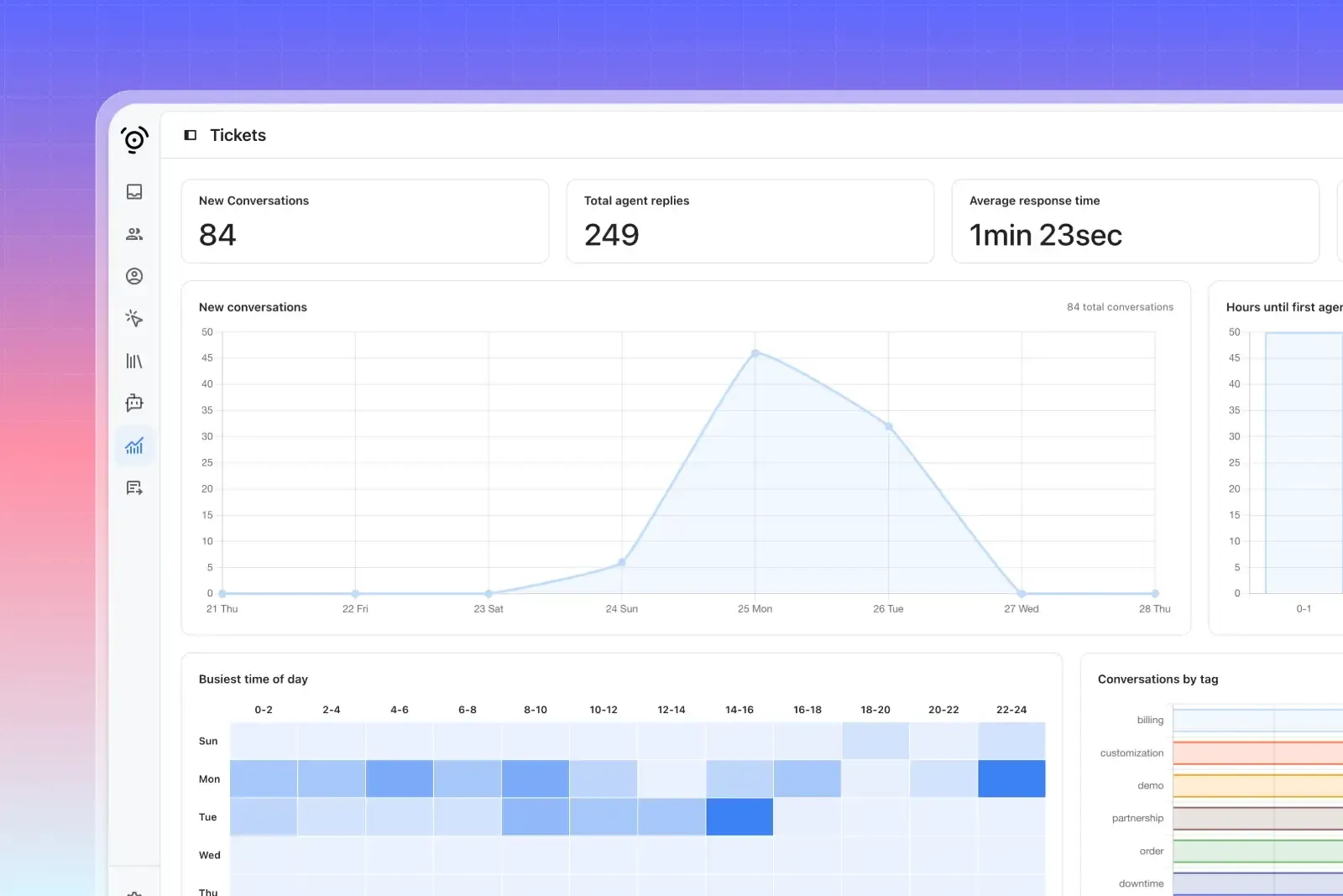
Task: Click the partnership tag bar
Action: click(1257, 818)
